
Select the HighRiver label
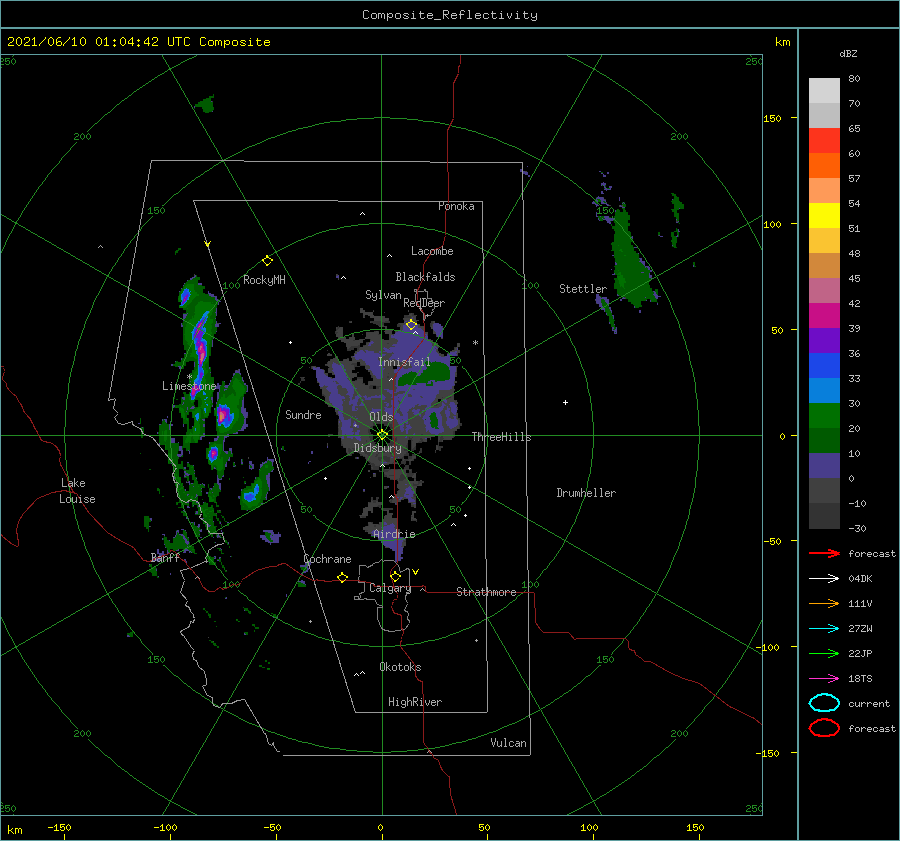415,702
